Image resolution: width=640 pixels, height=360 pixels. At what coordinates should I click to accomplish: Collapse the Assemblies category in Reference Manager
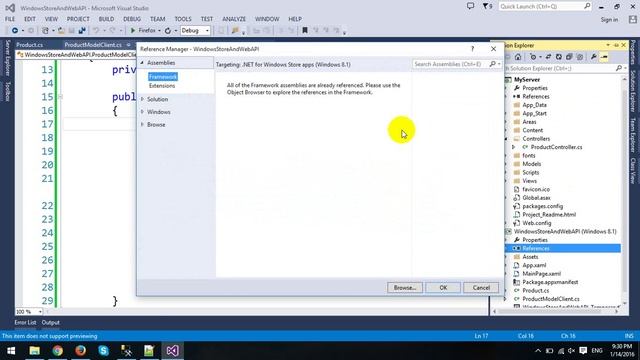click(142, 62)
